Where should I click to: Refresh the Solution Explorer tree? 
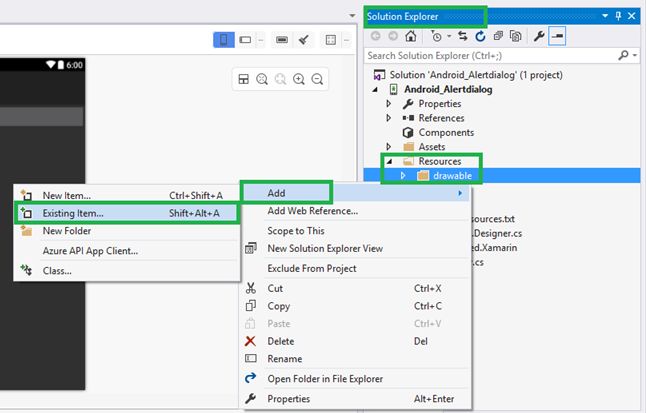tap(480, 36)
